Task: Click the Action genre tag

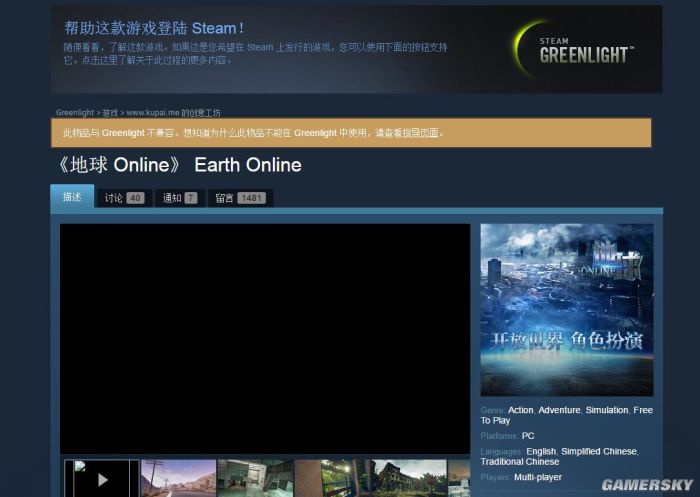Action: point(521,410)
